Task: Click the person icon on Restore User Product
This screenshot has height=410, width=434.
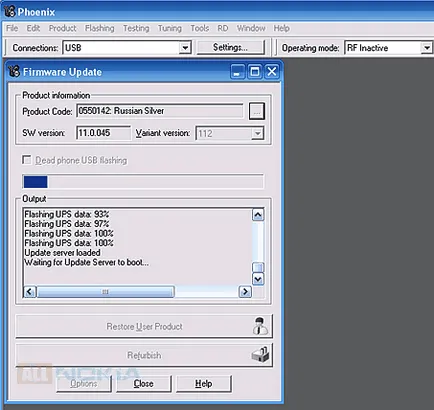Action: [x=260, y=326]
